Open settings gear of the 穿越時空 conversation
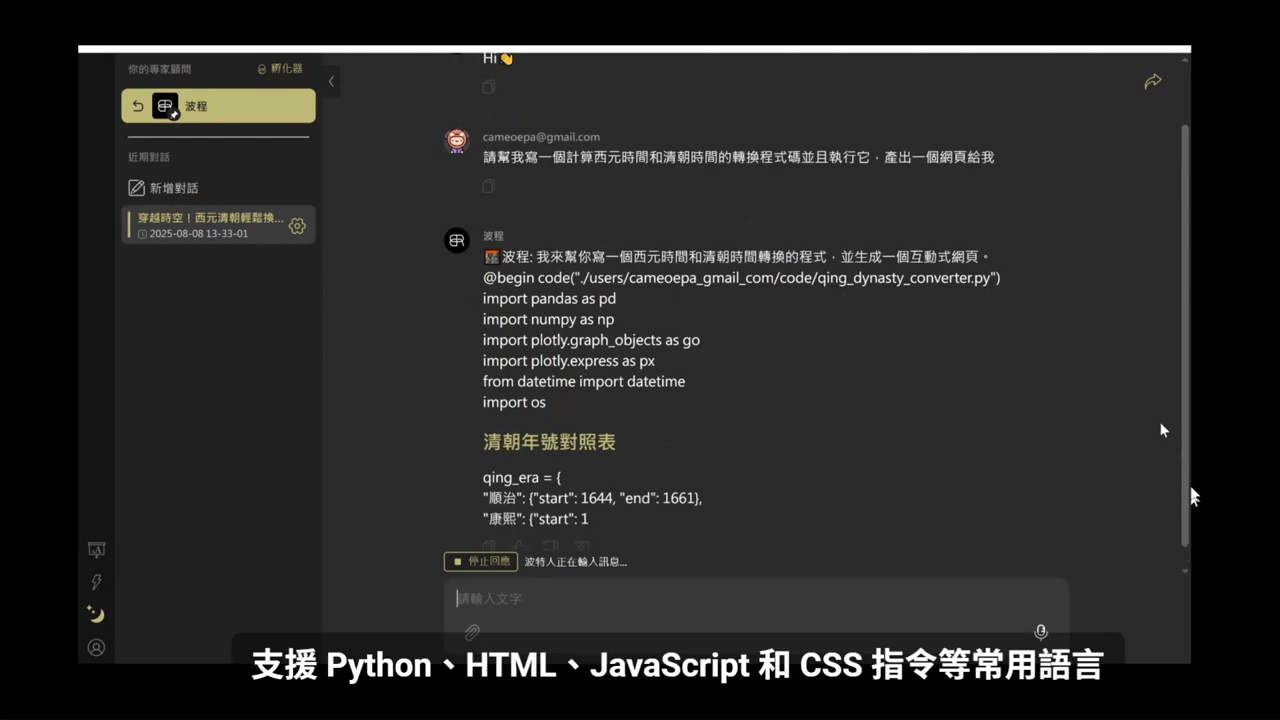This screenshot has width=1280, height=720. click(297, 226)
